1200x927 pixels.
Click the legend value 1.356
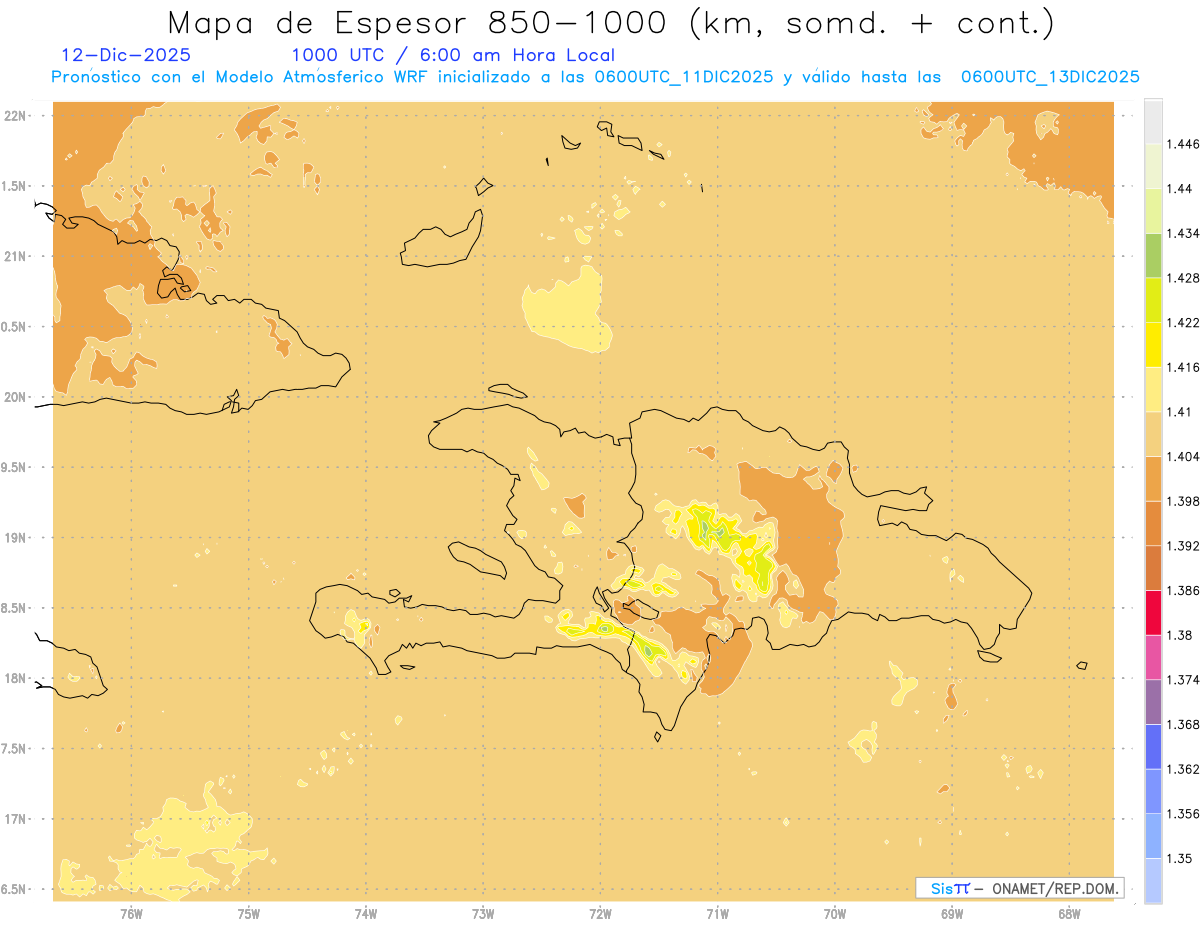click(1184, 814)
